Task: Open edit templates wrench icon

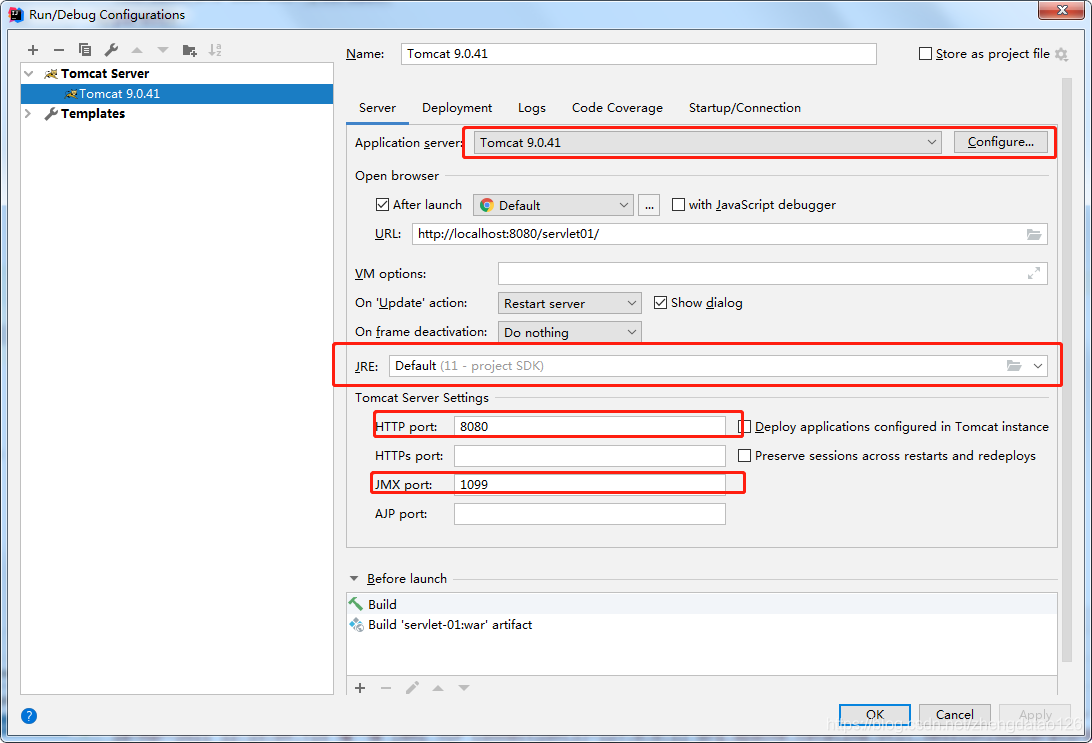Action: pos(111,50)
